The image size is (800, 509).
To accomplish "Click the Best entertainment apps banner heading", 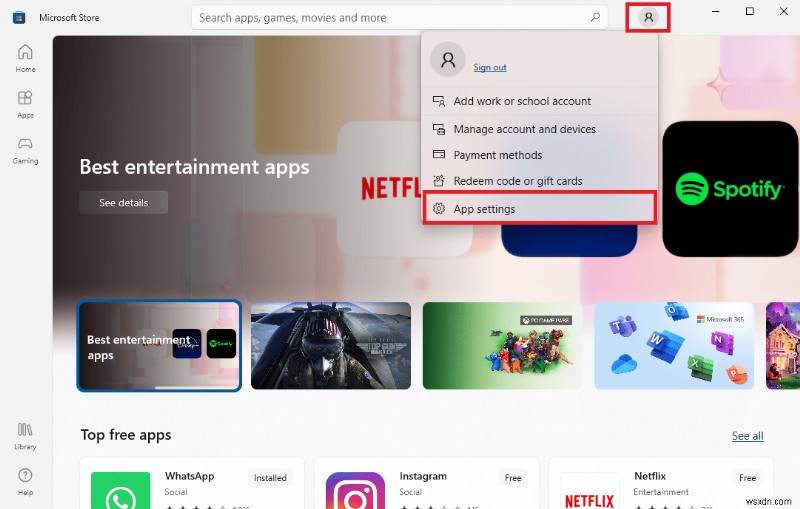I will (194, 167).
